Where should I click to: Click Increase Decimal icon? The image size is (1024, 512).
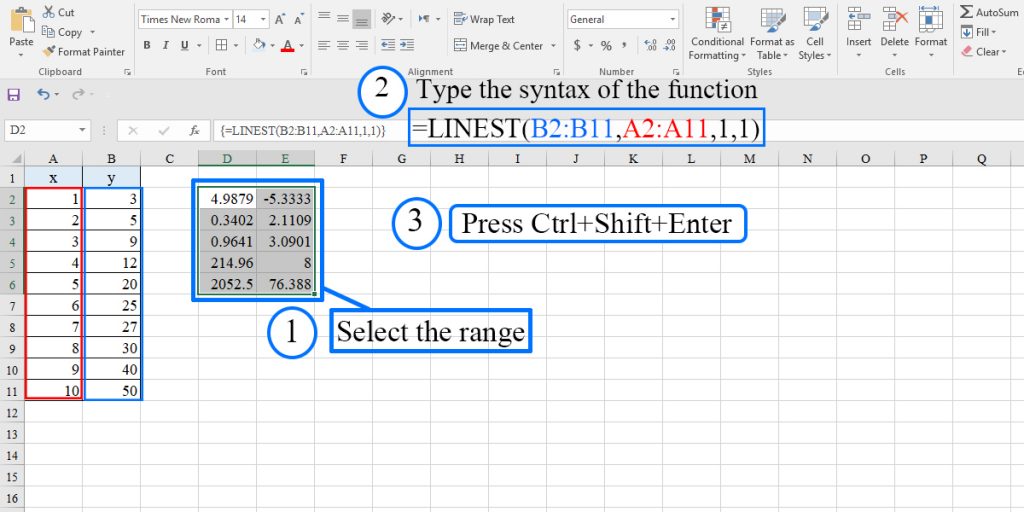(650, 45)
